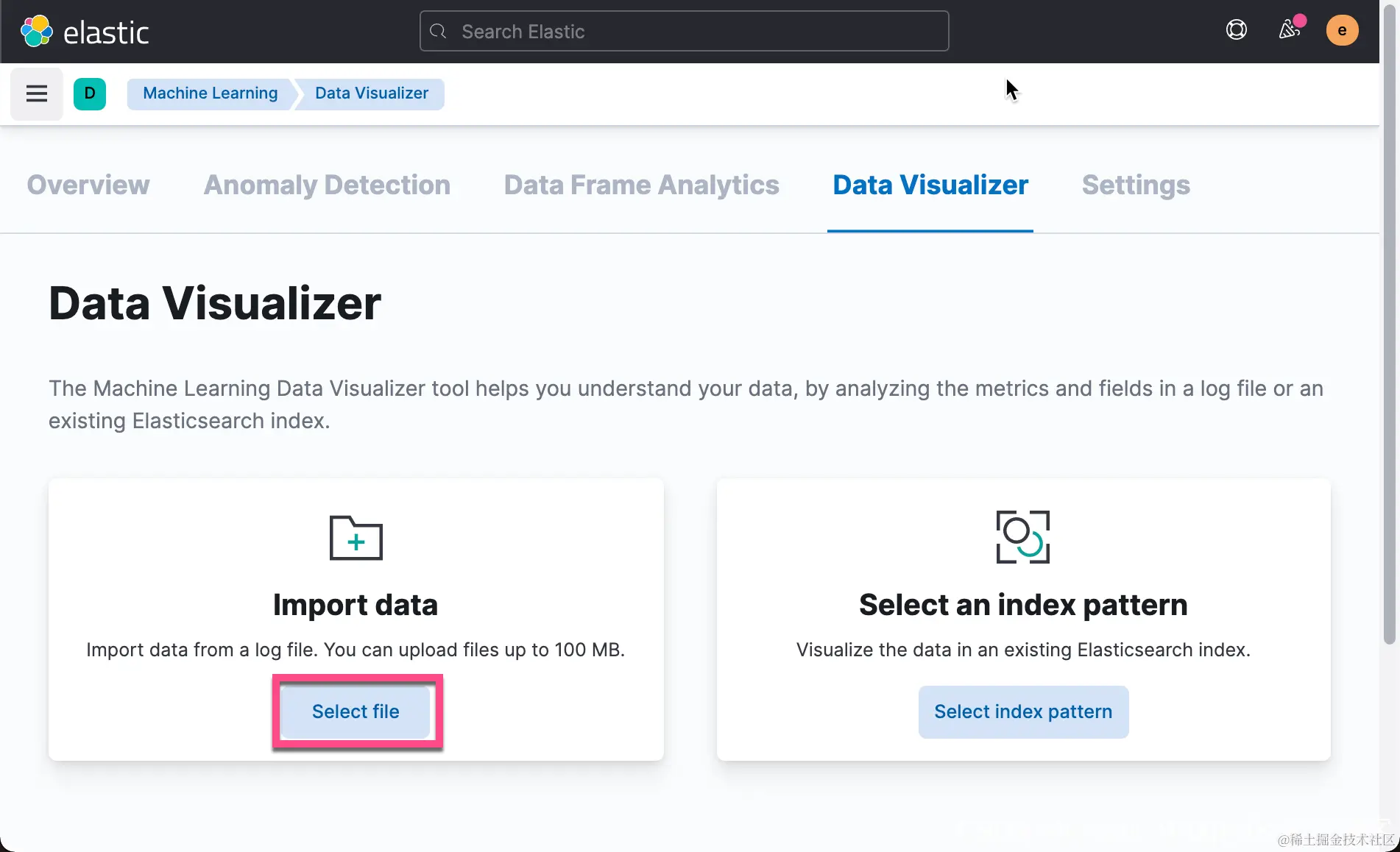Click the Import data card heading
The width and height of the screenshot is (1400, 852).
[356, 605]
